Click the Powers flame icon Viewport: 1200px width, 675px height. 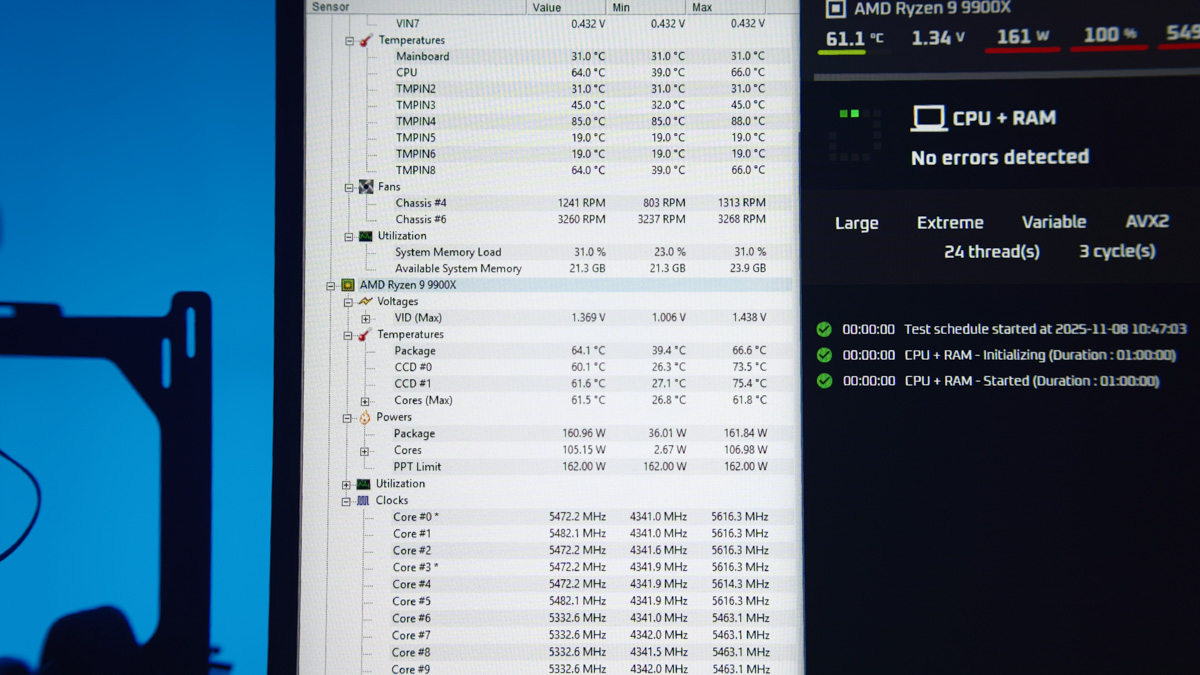pos(365,417)
